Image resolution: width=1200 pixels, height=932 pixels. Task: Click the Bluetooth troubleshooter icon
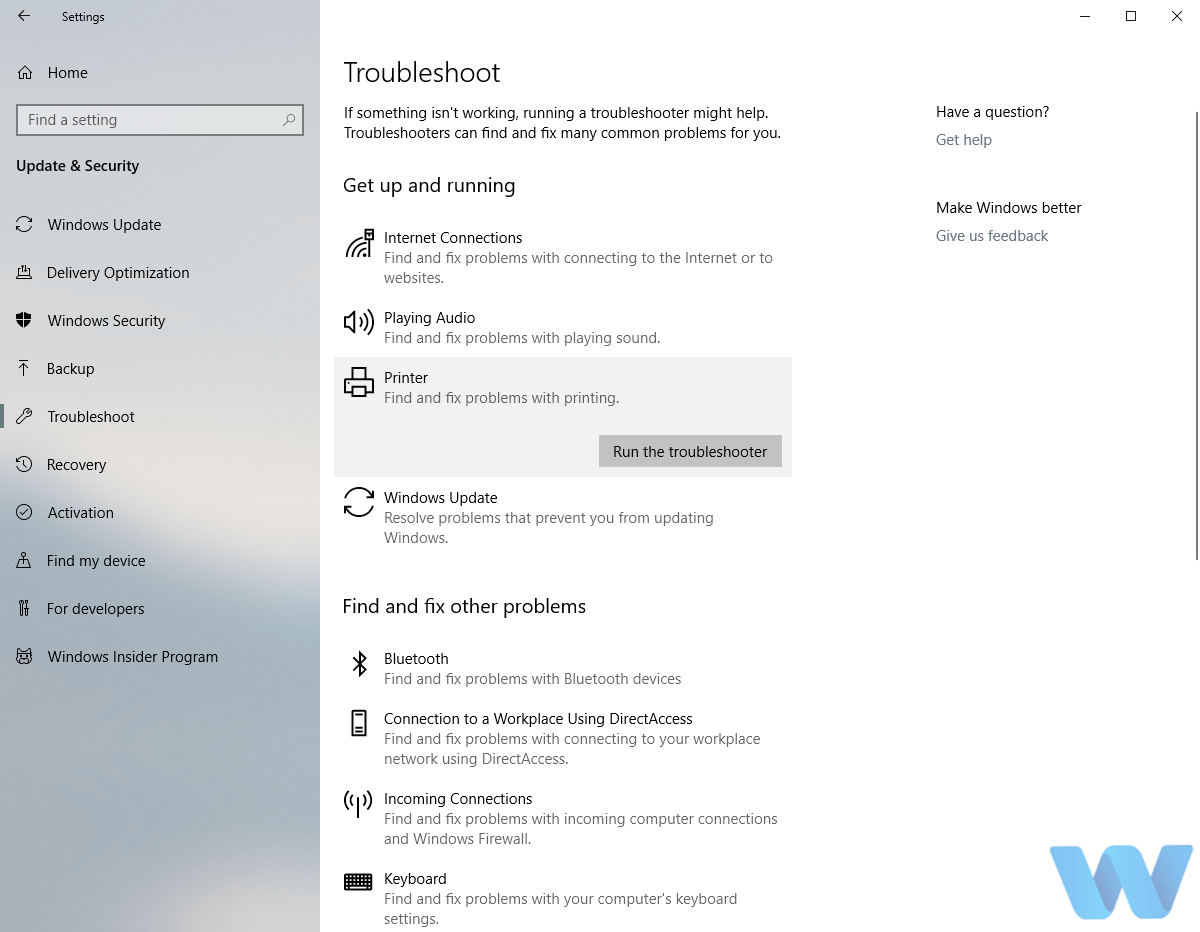point(359,663)
